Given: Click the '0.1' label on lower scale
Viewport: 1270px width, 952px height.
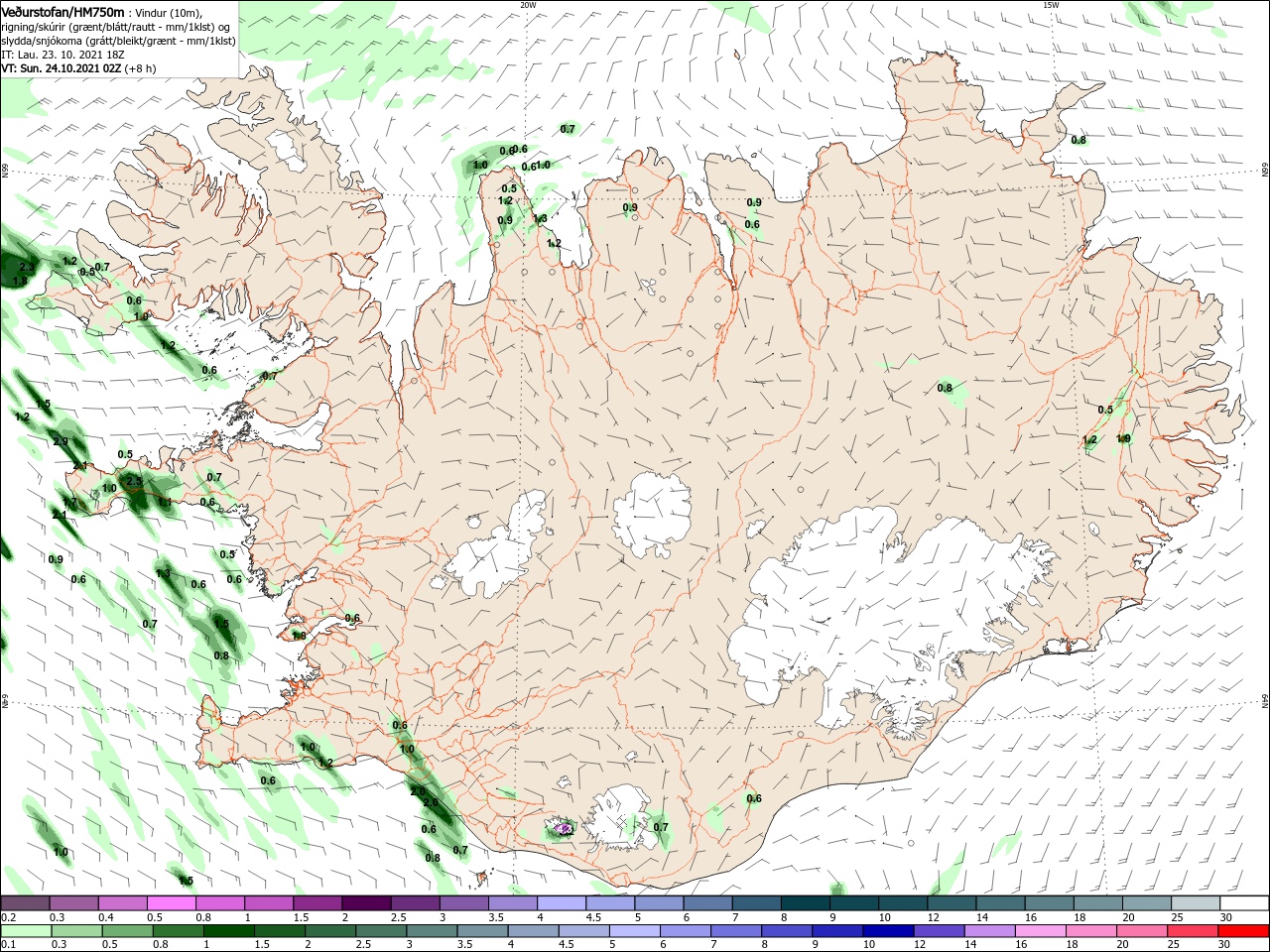Looking at the screenshot, I should coord(8,945).
